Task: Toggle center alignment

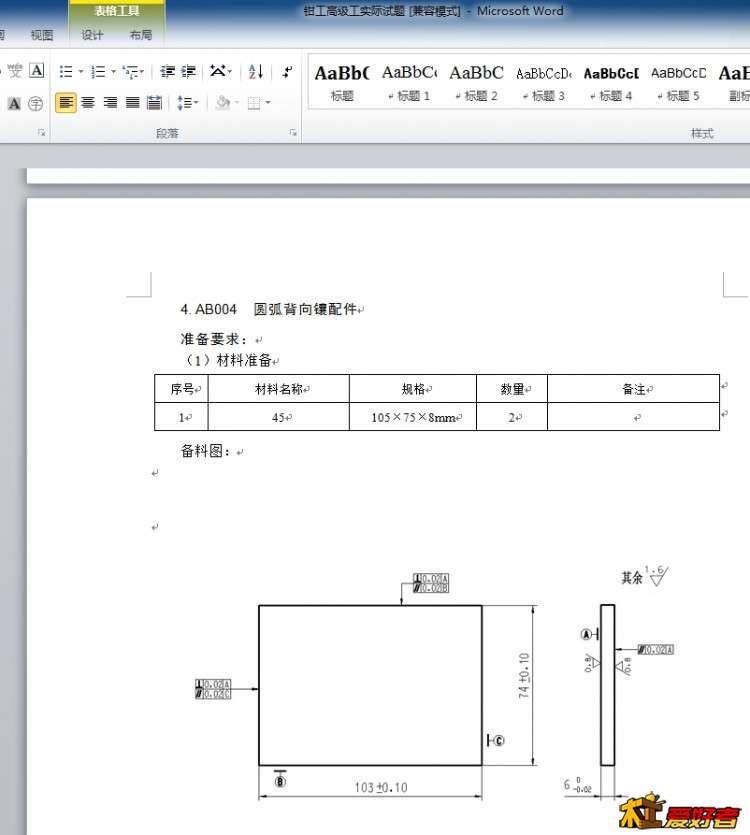Action: [x=88, y=103]
